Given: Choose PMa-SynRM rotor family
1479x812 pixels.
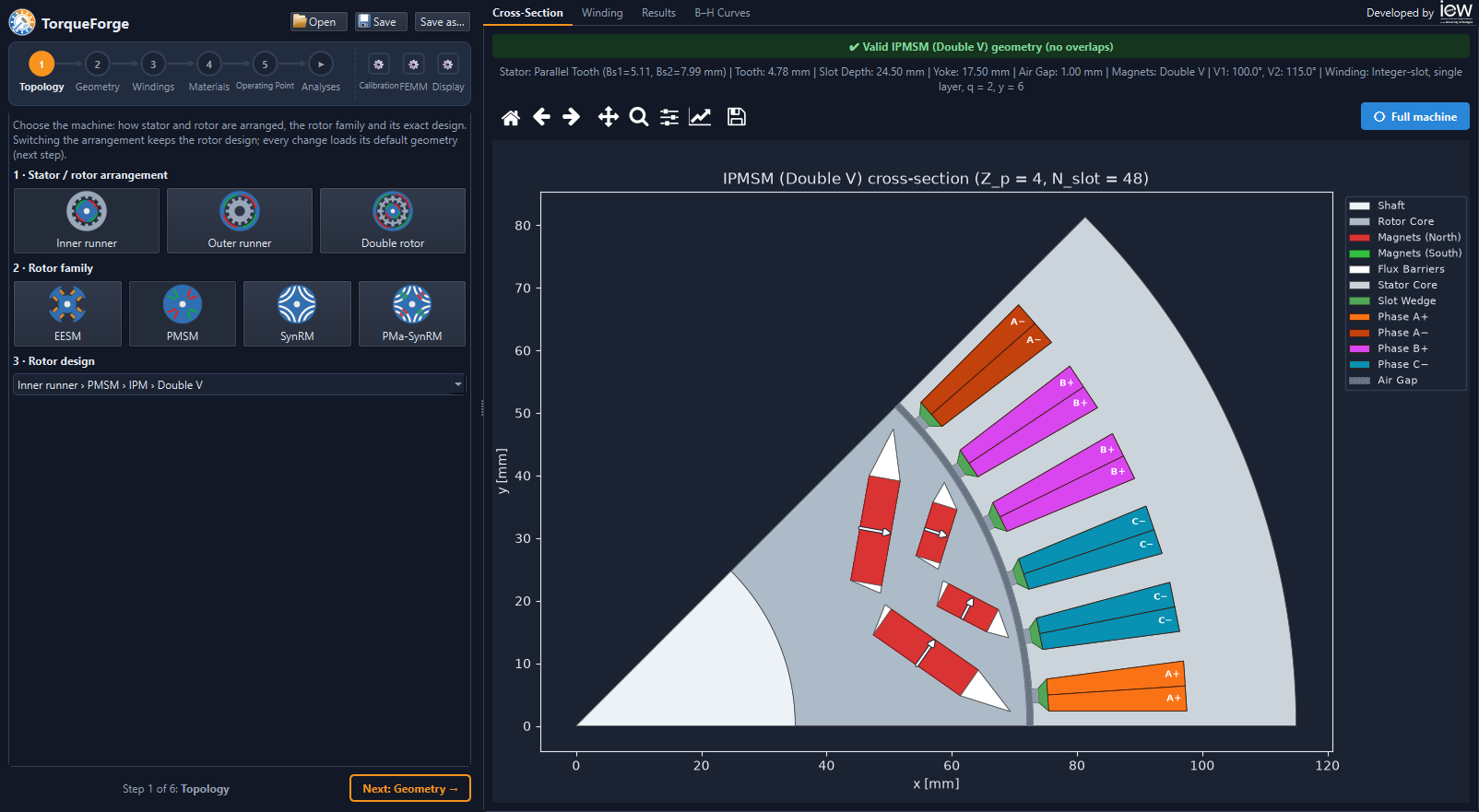Looking at the screenshot, I should point(412,313).
